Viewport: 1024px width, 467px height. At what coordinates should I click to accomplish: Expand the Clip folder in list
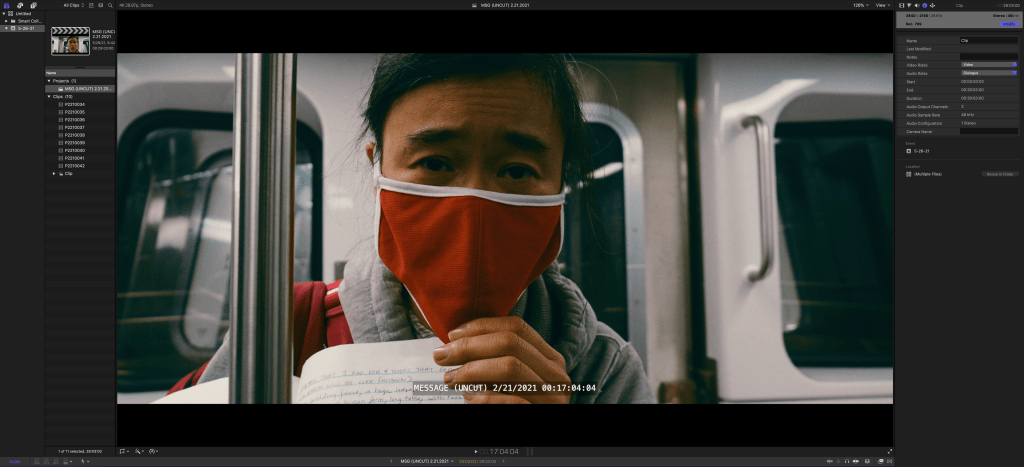click(x=54, y=173)
